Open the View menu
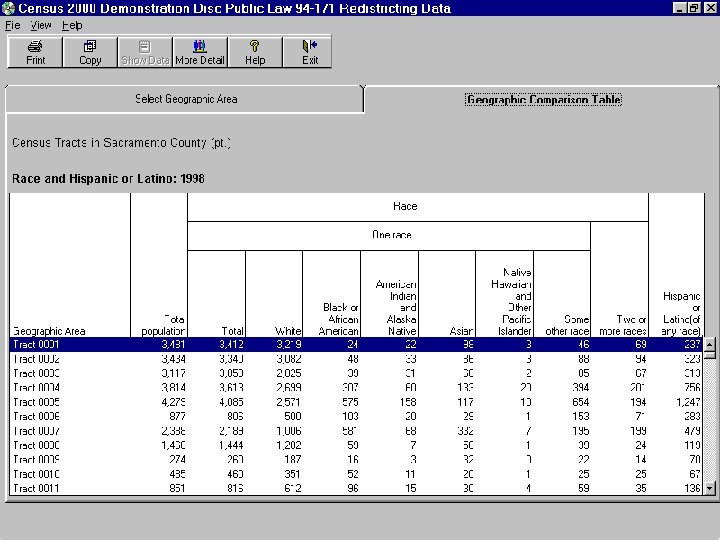Image resolution: width=720 pixels, height=540 pixels. 41,26
